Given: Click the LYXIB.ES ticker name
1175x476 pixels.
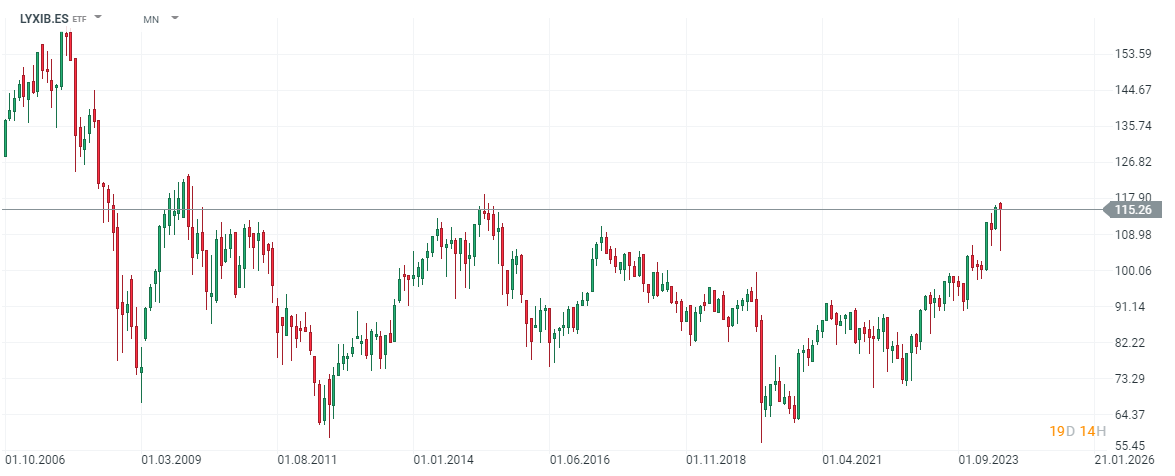Looking at the screenshot, I should click(x=42, y=18).
